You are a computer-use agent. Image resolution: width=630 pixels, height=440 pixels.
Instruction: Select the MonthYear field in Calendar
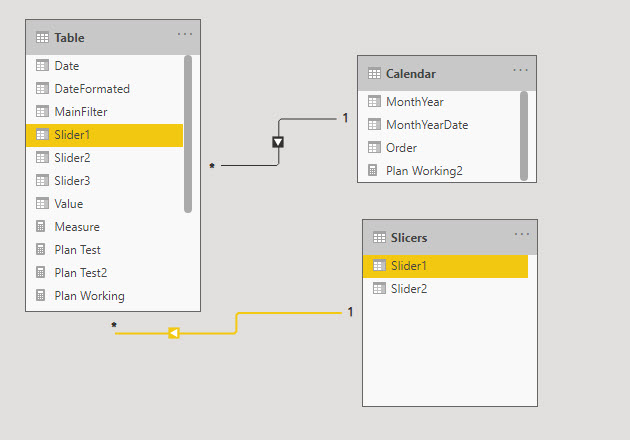pyautogui.click(x=439, y=102)
